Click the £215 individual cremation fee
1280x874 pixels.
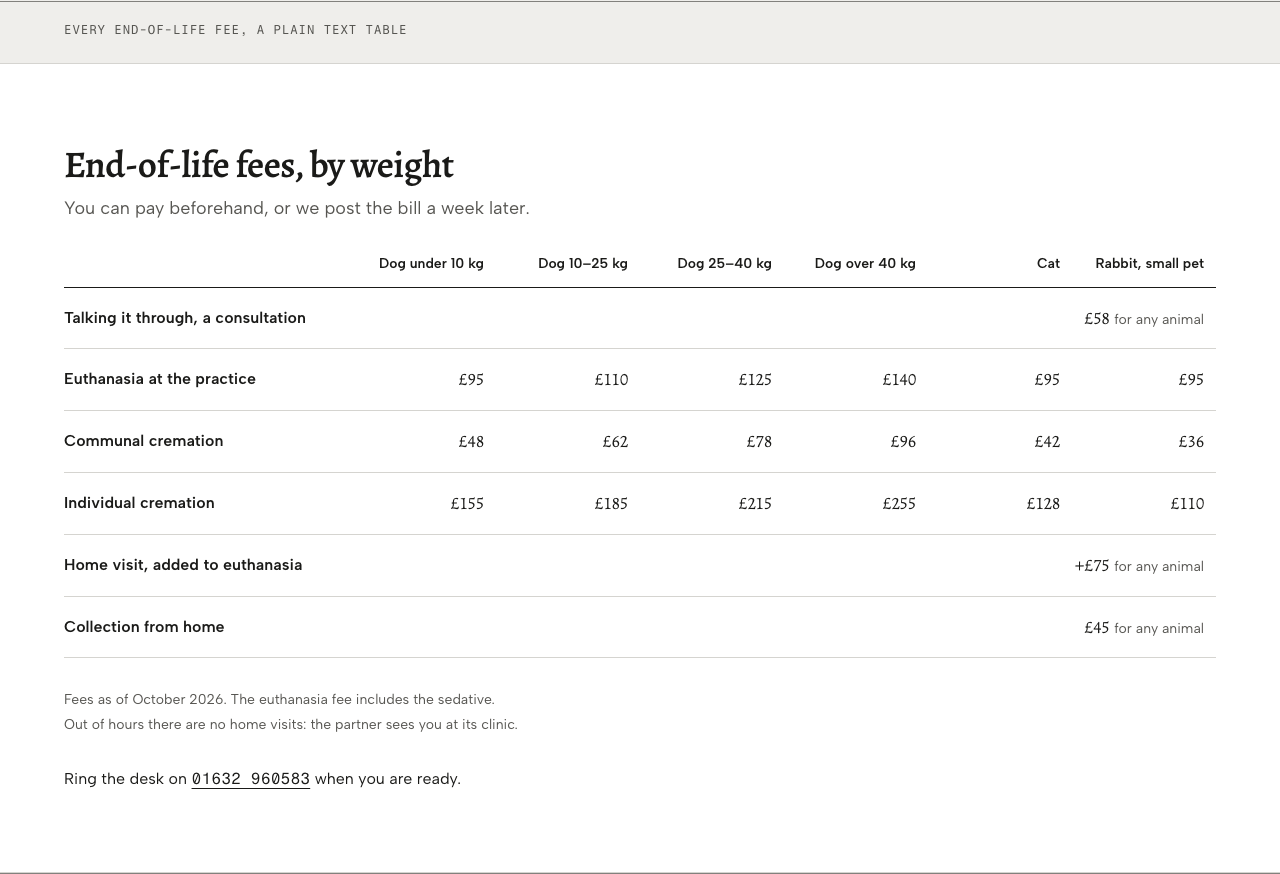(755, 504)
